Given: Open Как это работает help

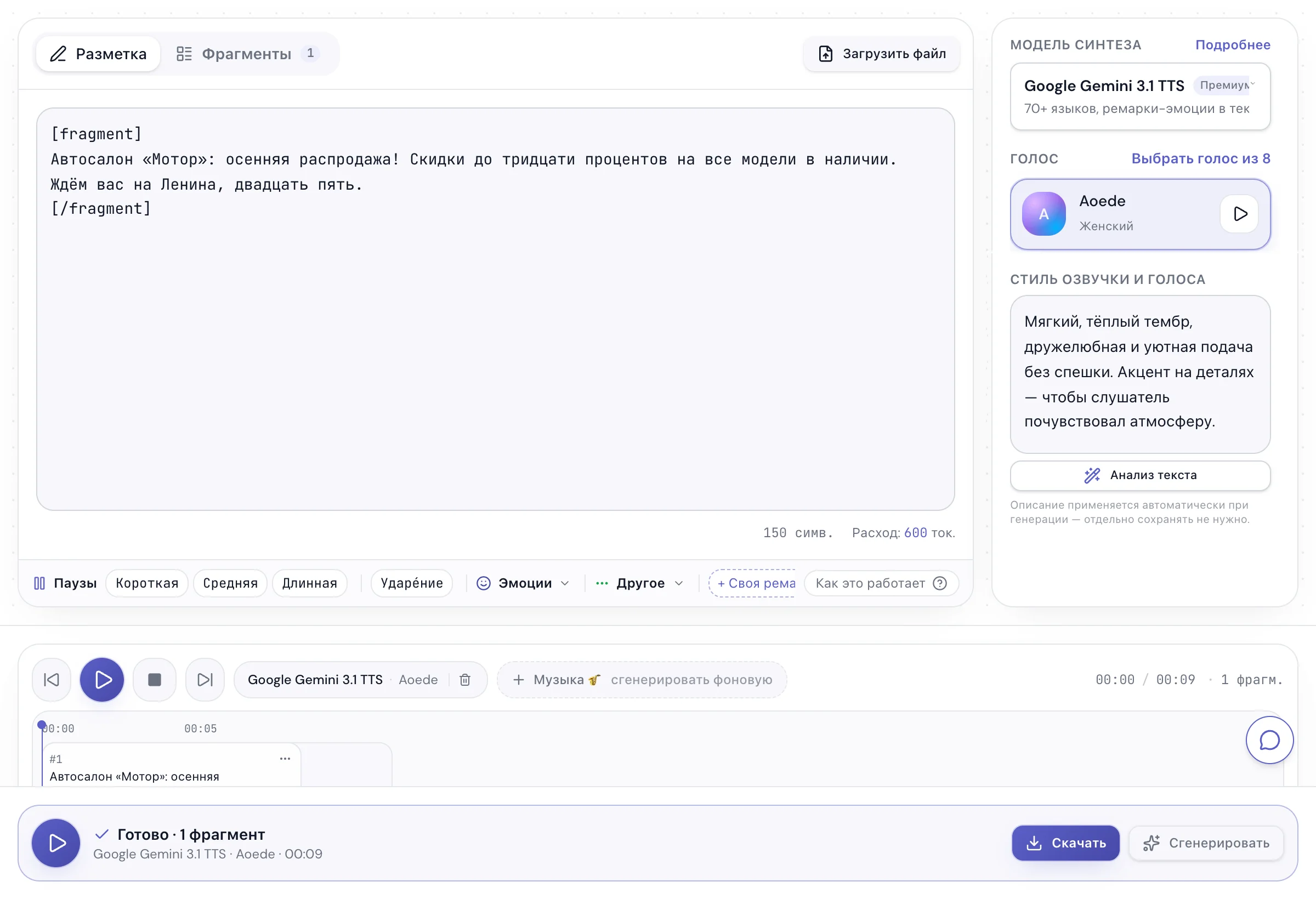Looking at the screenshot, I should coord(881,583).
